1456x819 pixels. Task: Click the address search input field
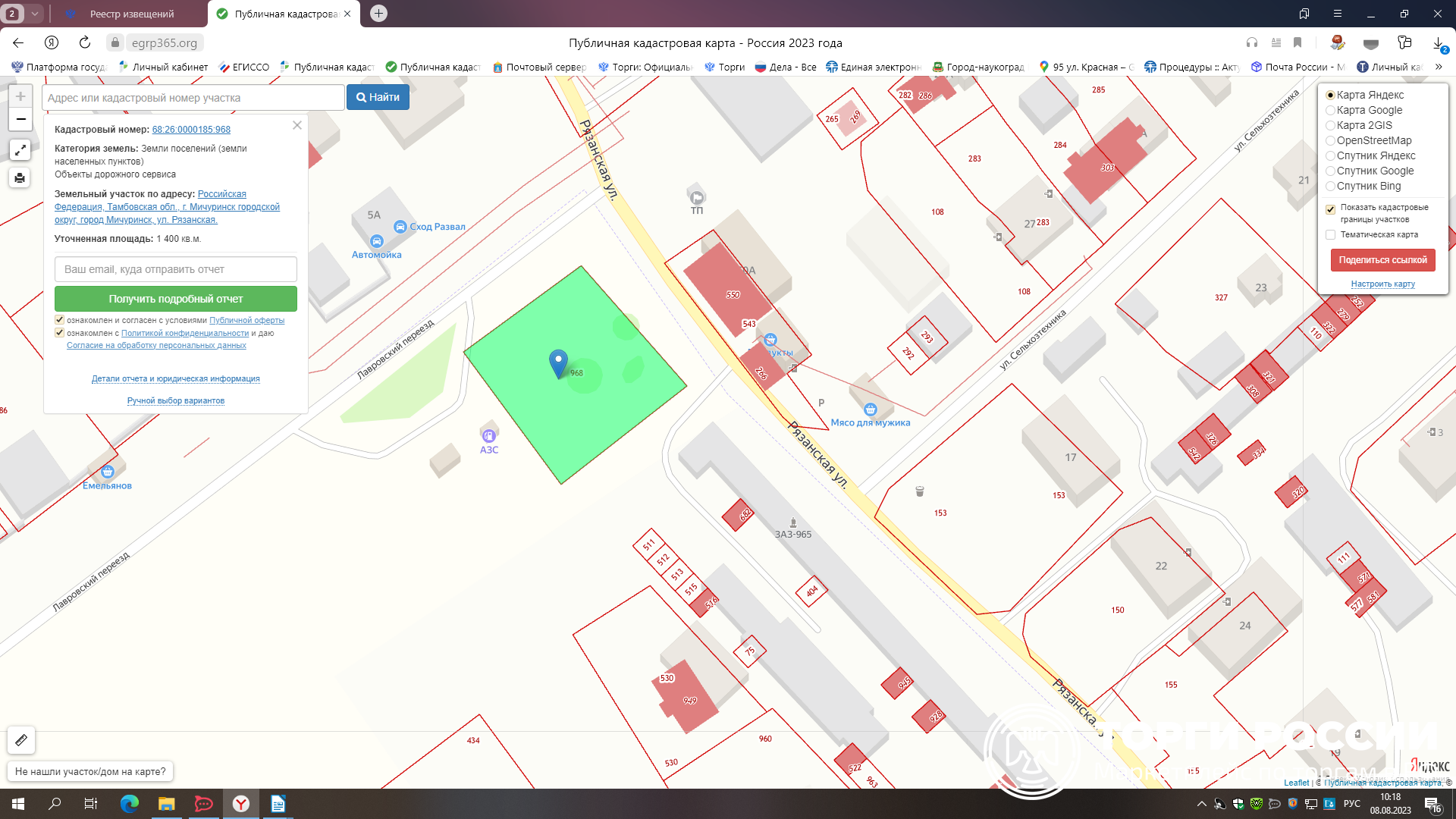click(x=195, y=97)
